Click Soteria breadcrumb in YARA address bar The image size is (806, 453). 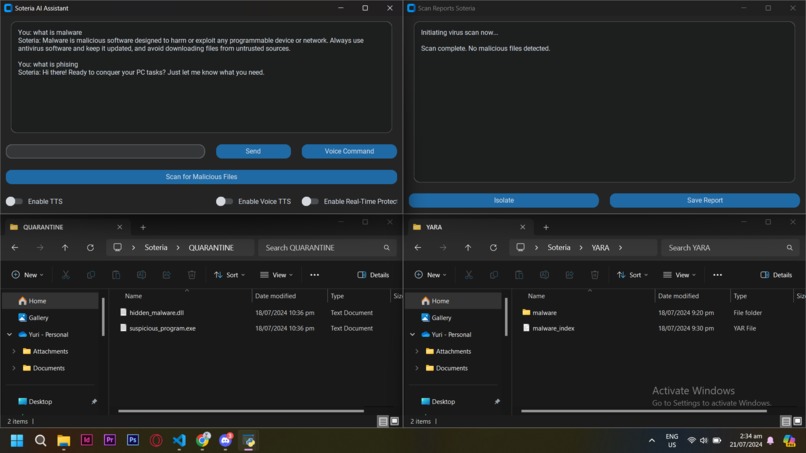559,248
